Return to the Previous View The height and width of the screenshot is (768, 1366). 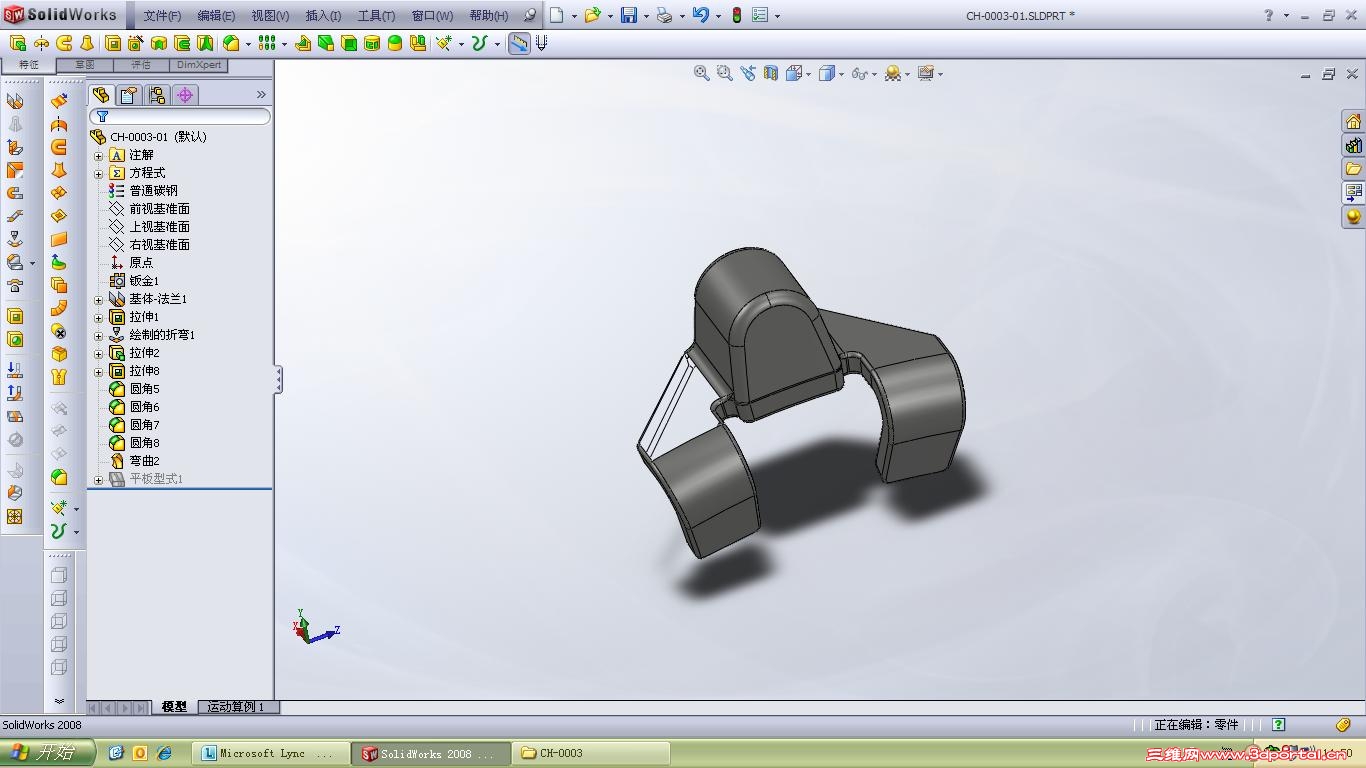[x=748, y=73]
